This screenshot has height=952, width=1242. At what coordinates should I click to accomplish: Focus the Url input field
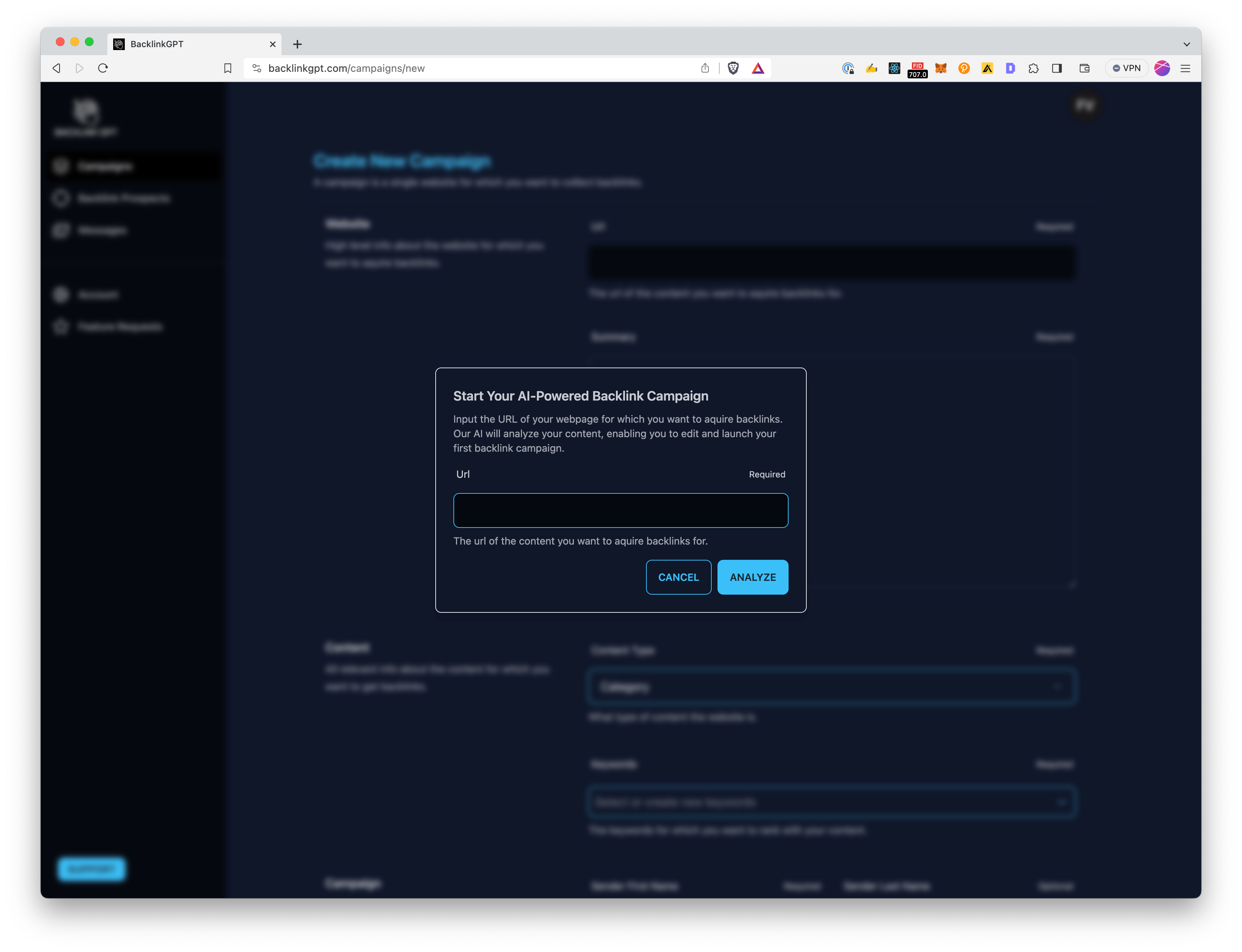point(620,510)
